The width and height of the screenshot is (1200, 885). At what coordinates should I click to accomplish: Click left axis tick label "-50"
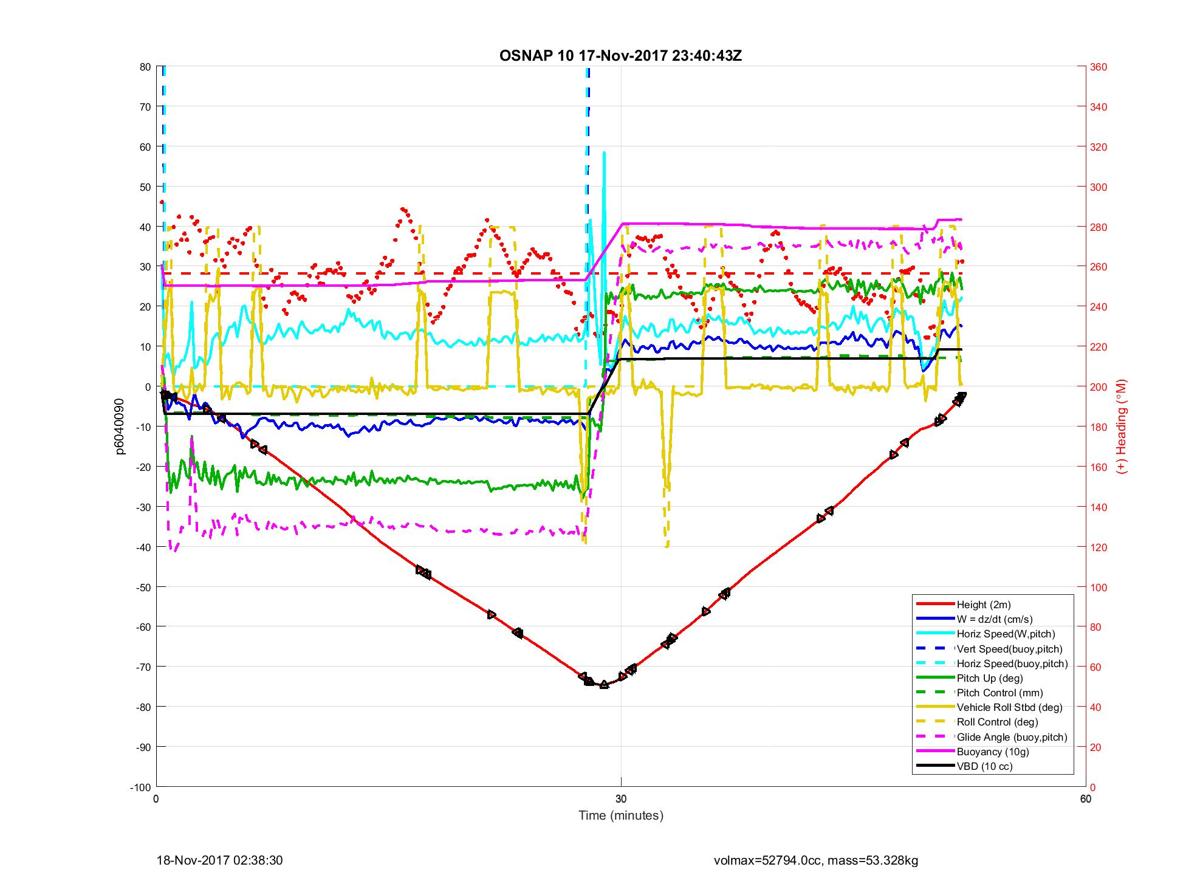[142, 587]
